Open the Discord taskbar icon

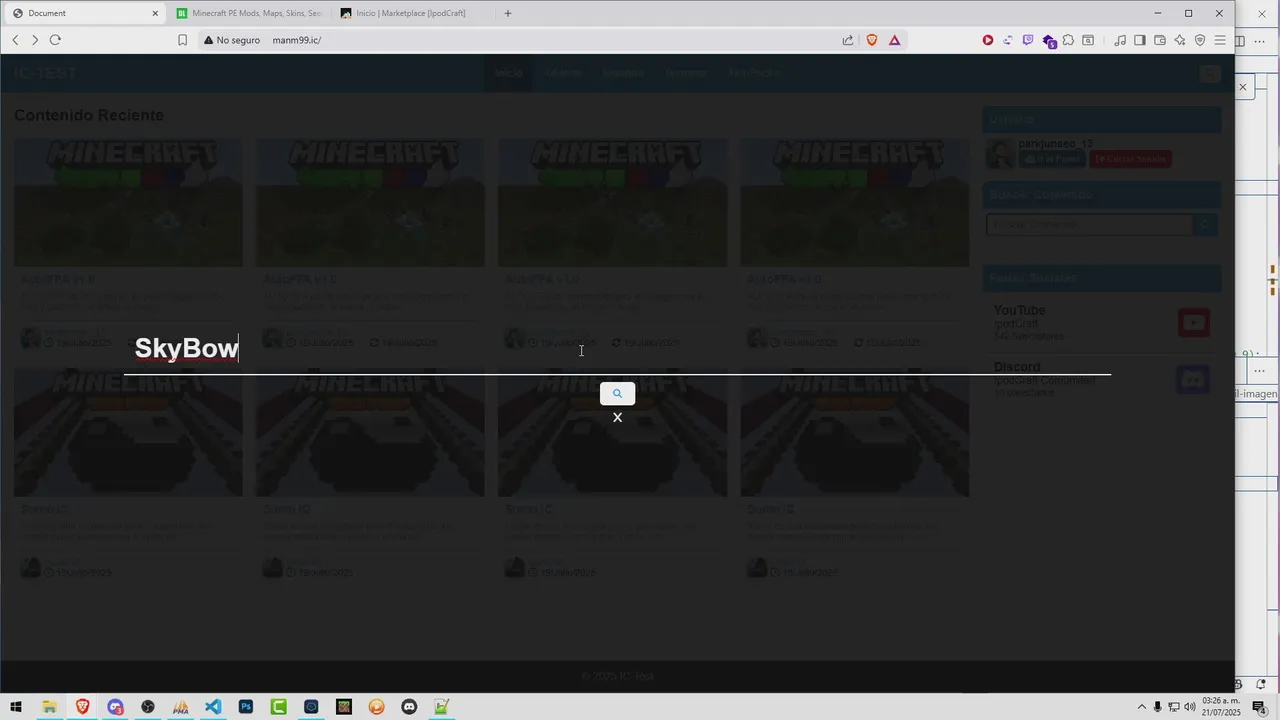tap(409, 707)
